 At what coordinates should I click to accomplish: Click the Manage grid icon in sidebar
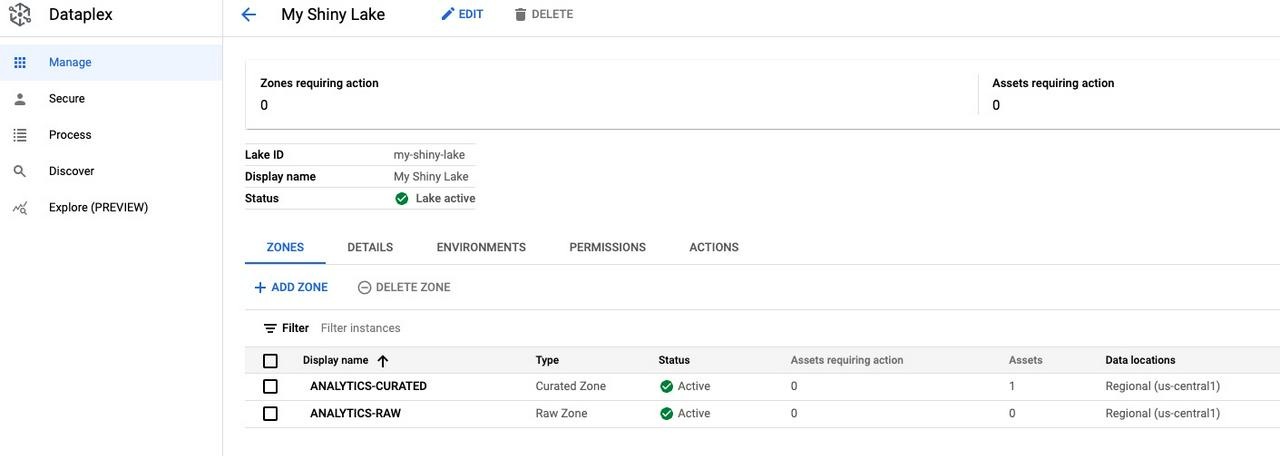click(x=20, y=62)
